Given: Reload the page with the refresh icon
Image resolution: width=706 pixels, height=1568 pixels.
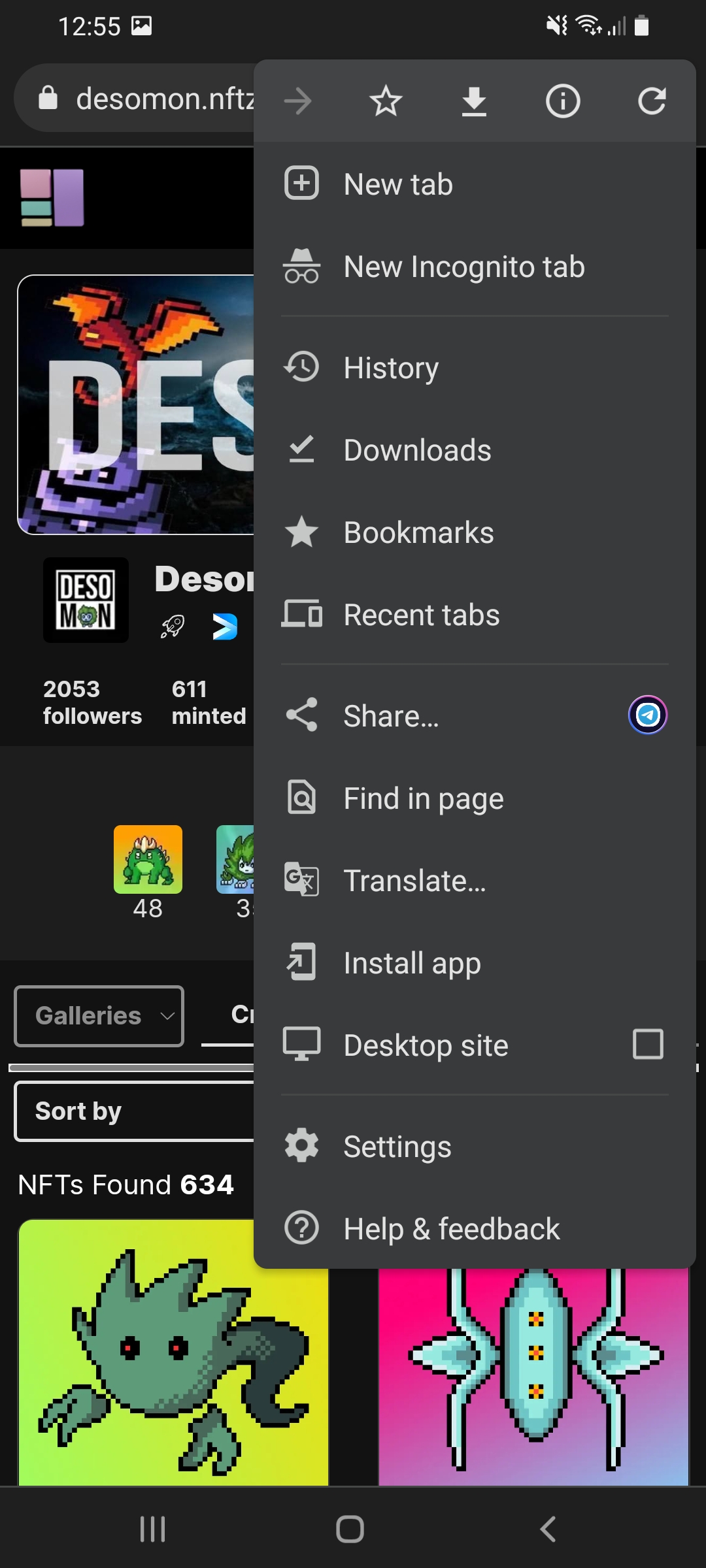Looking at the screenshot, I should point(651,101).
